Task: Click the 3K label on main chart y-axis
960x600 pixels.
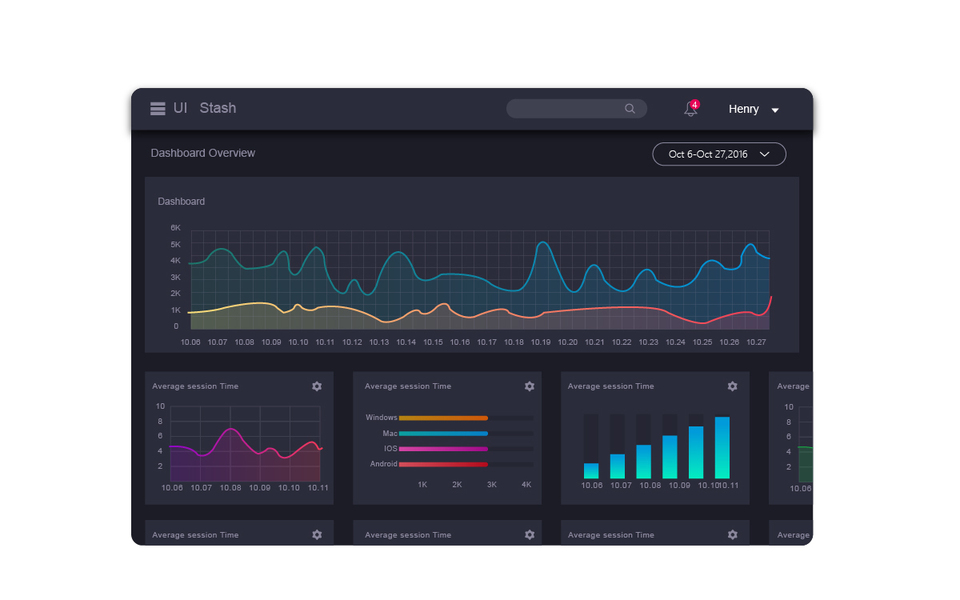Action: tap(176, 277)
